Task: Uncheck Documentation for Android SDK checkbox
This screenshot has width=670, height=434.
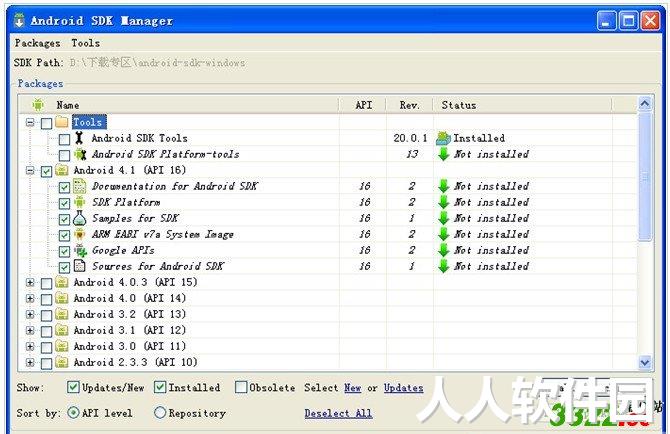Action: (64, 188)
